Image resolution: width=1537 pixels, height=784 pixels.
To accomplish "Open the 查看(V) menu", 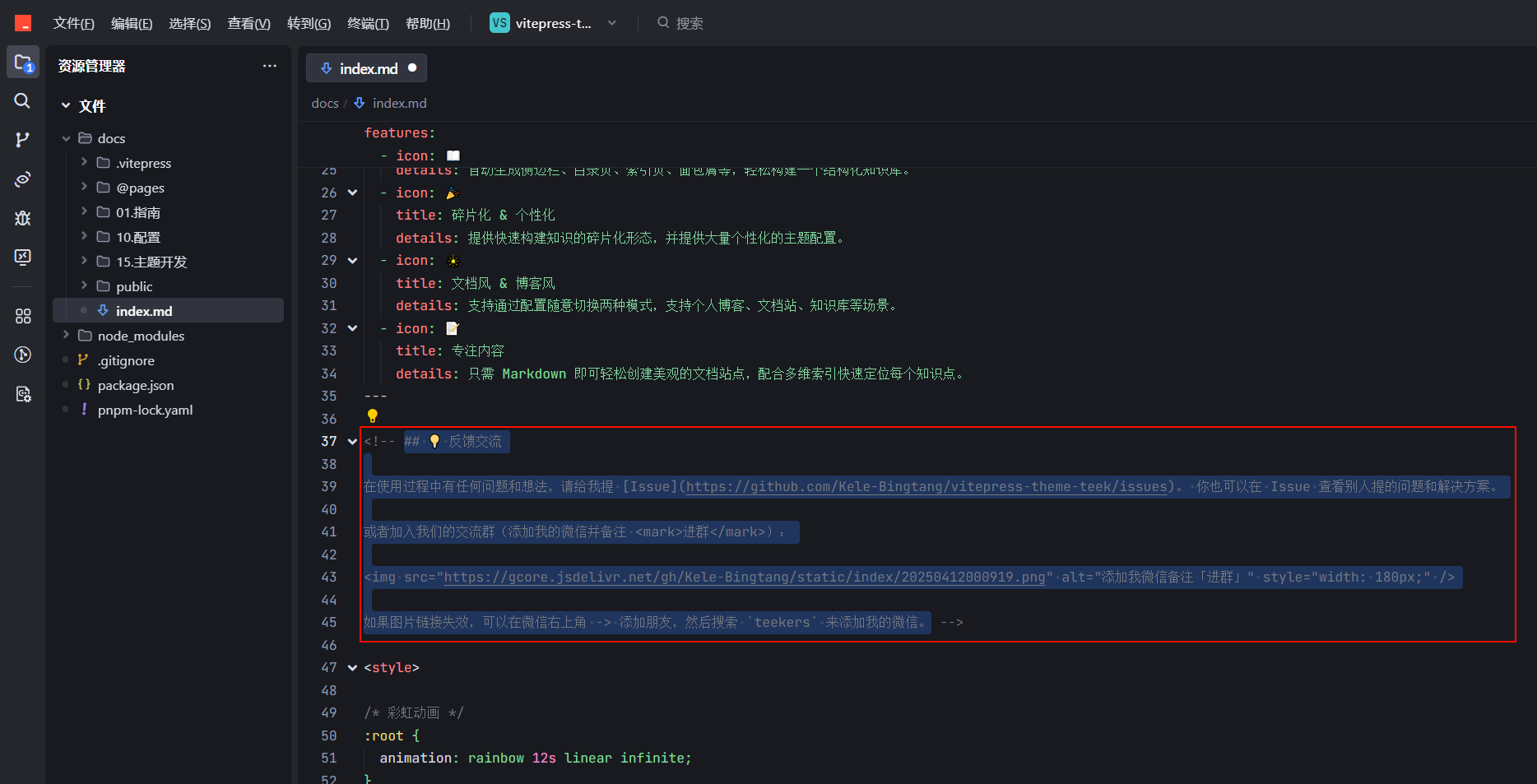I will click(249, 23).
